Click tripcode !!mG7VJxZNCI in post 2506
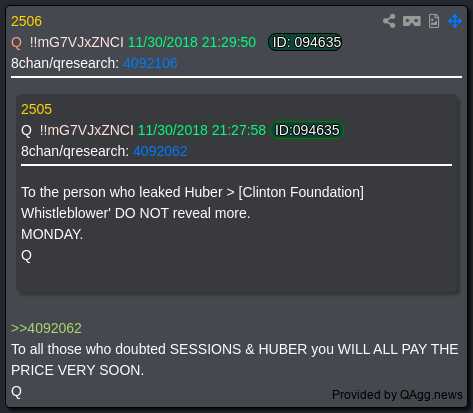This screenshot has width=473, height=413. [77, 42]
